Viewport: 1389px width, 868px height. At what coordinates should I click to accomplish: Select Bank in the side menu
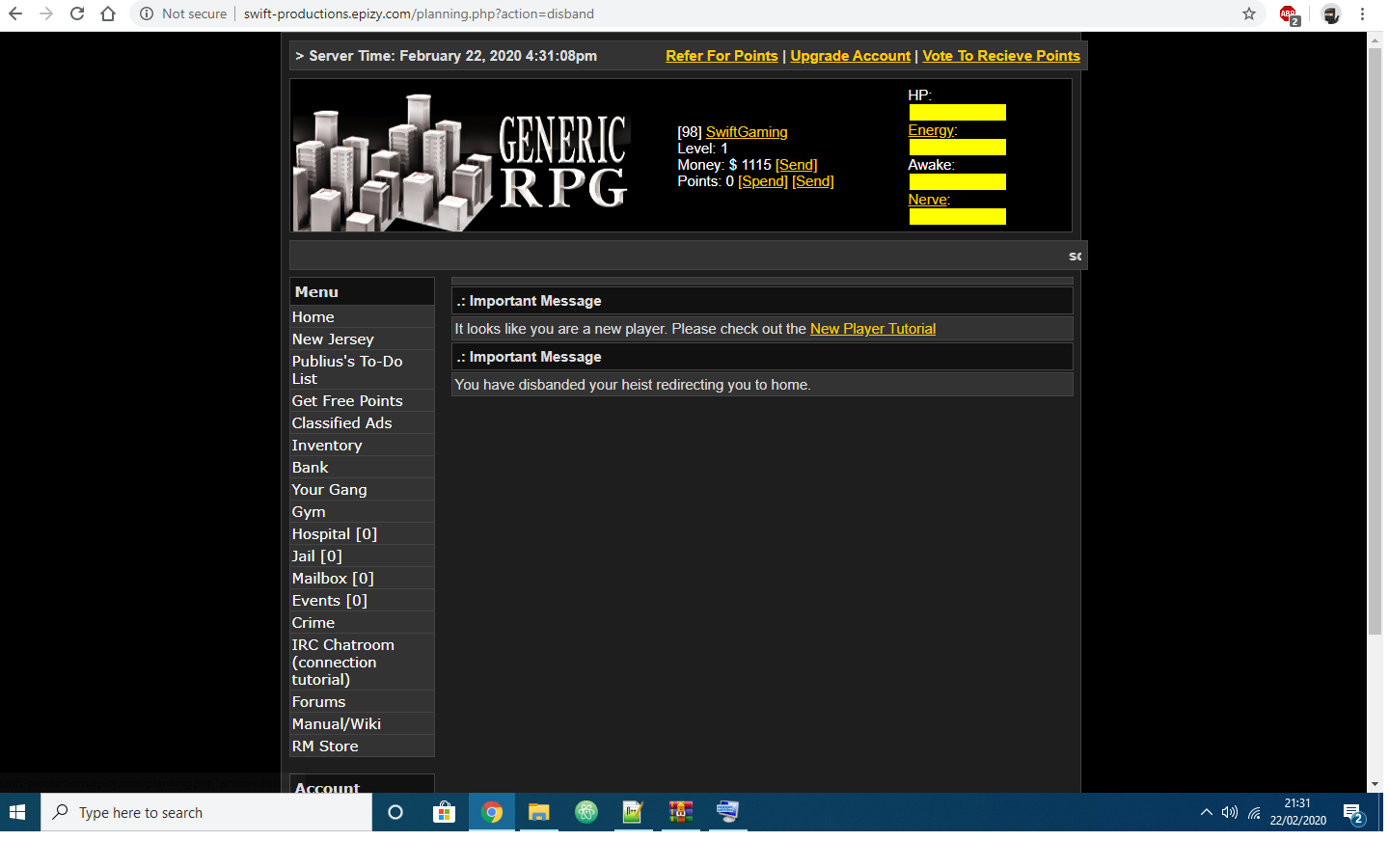(311, 468)
